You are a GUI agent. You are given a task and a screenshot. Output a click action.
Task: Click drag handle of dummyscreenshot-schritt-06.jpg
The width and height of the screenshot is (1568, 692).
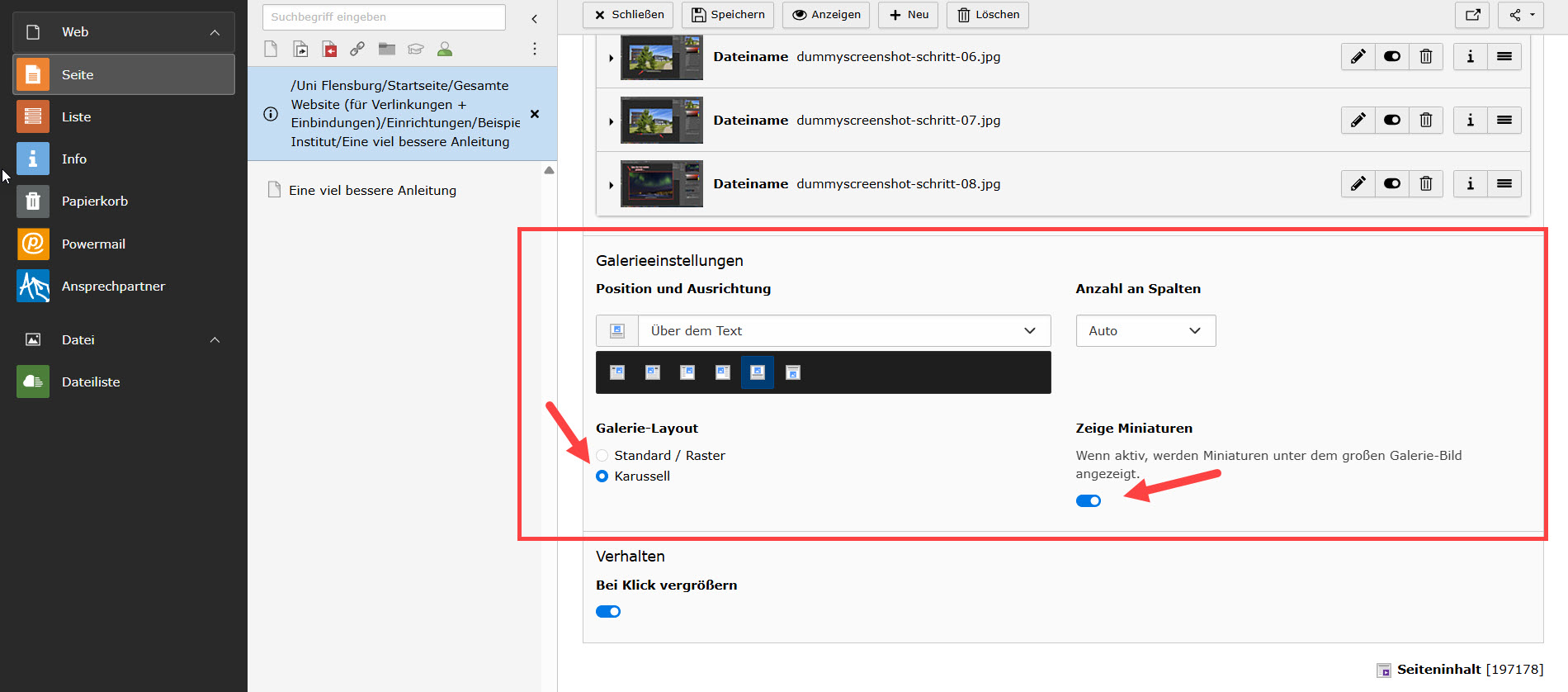(1504, 57)
